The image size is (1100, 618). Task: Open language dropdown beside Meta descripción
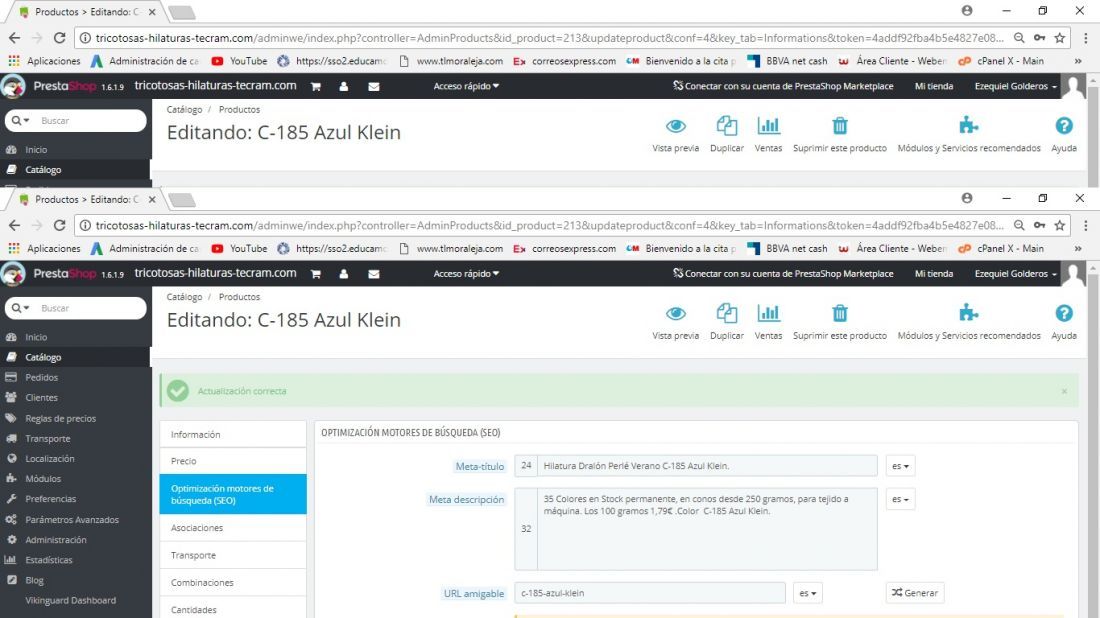pos(900,499)
